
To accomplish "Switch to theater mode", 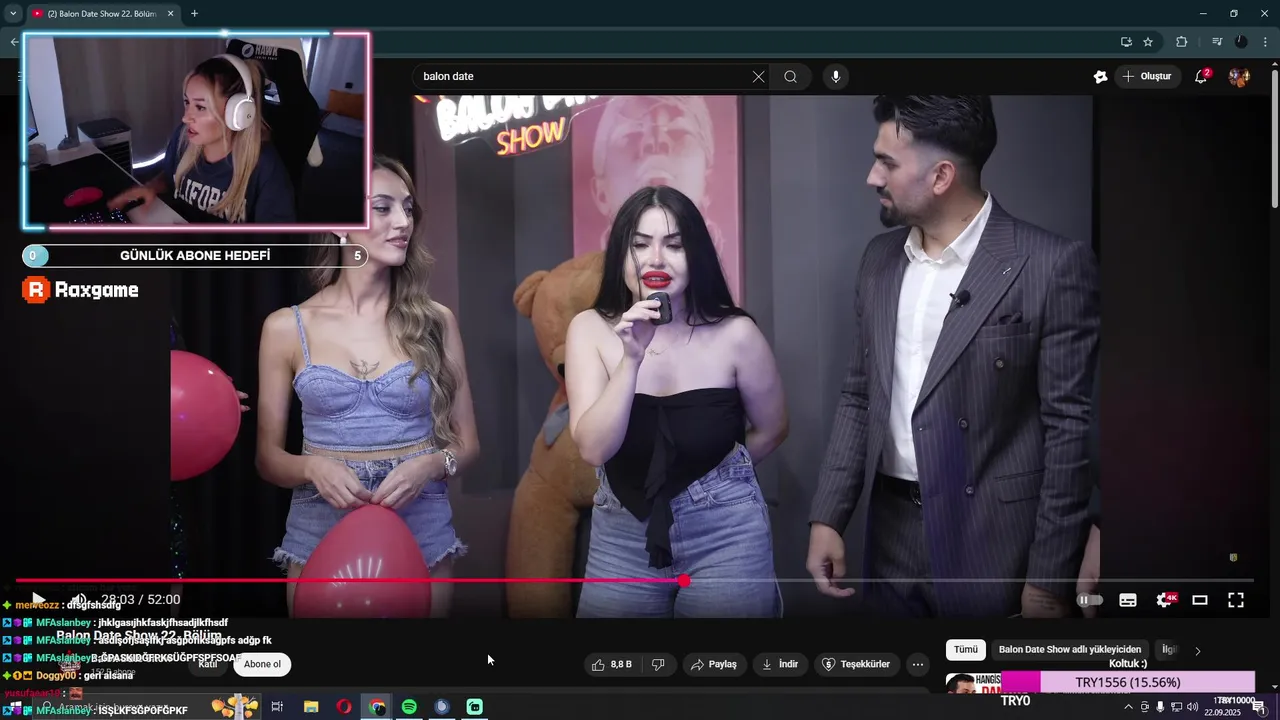I will pos(1200,600).
